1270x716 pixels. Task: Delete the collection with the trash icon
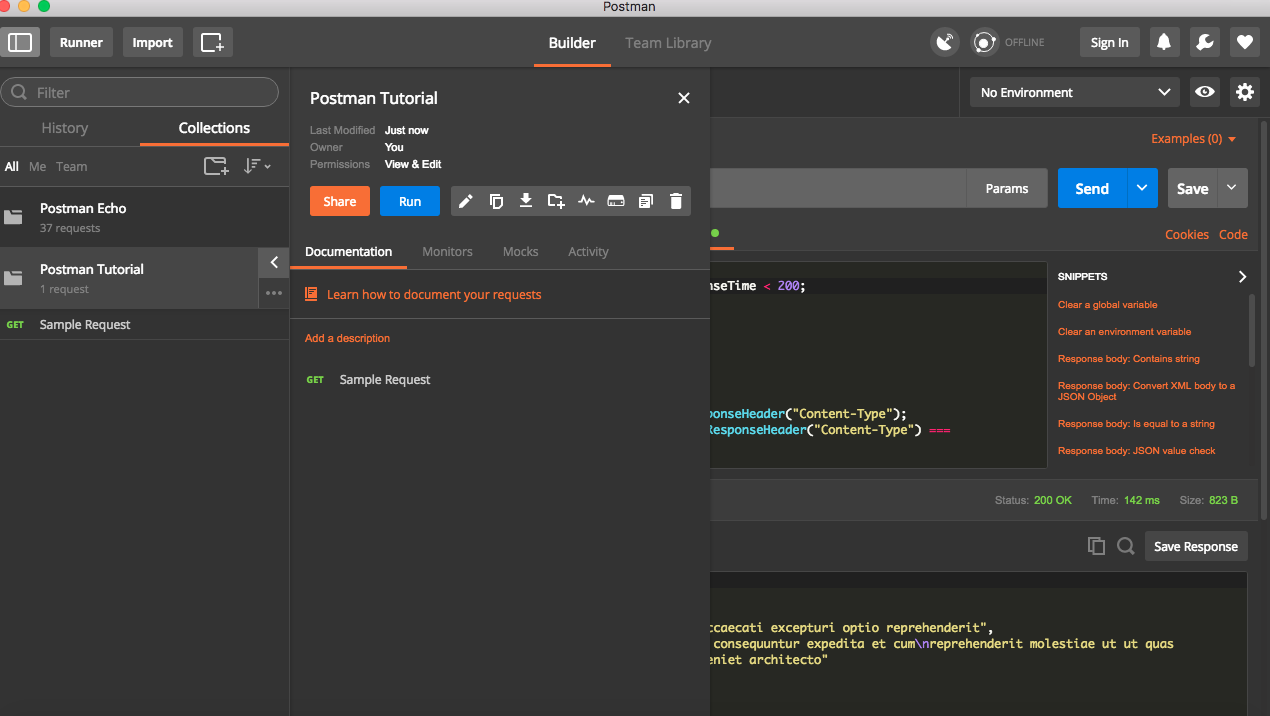(676, 201)
